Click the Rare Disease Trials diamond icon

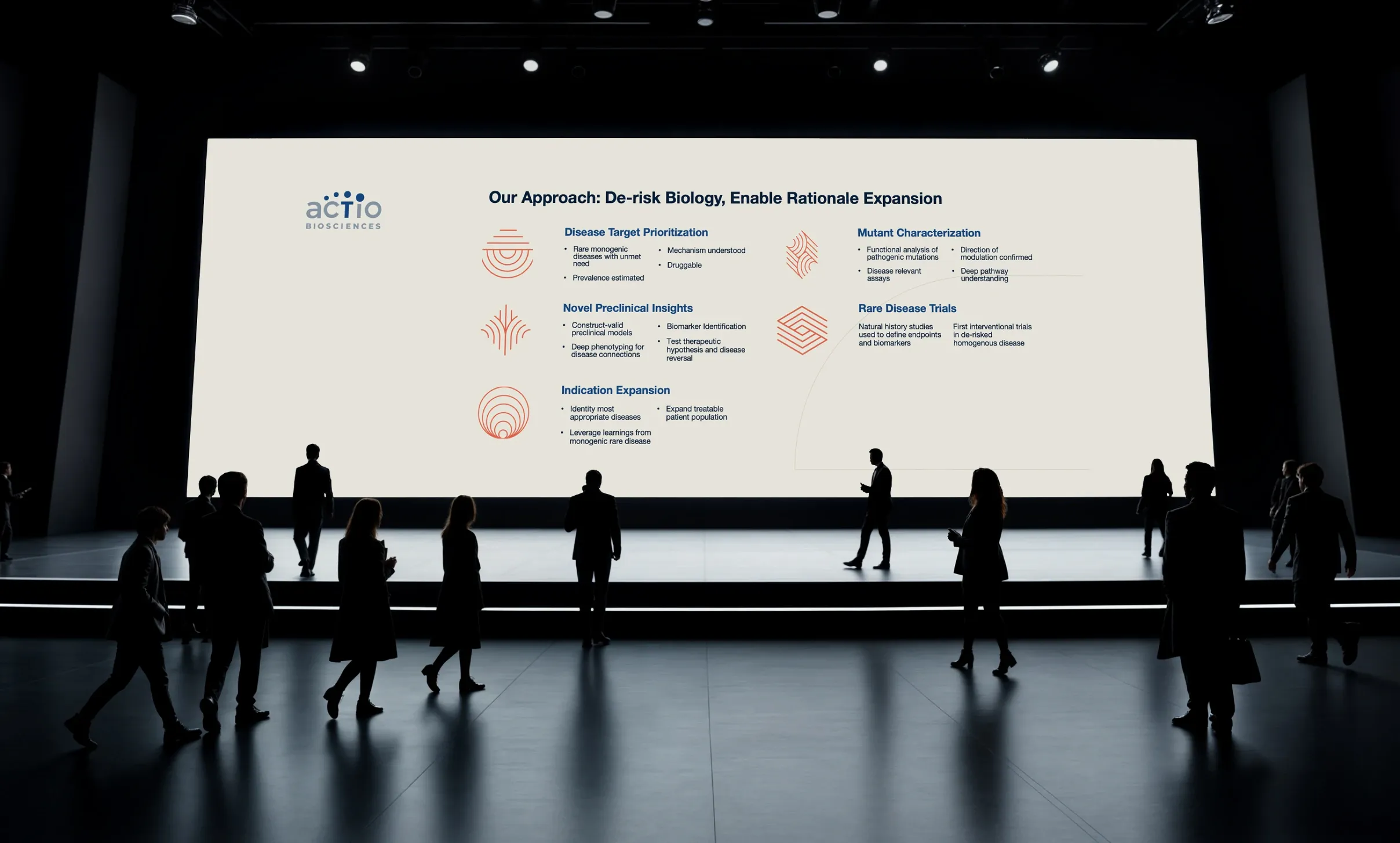(x=802, y=330)
